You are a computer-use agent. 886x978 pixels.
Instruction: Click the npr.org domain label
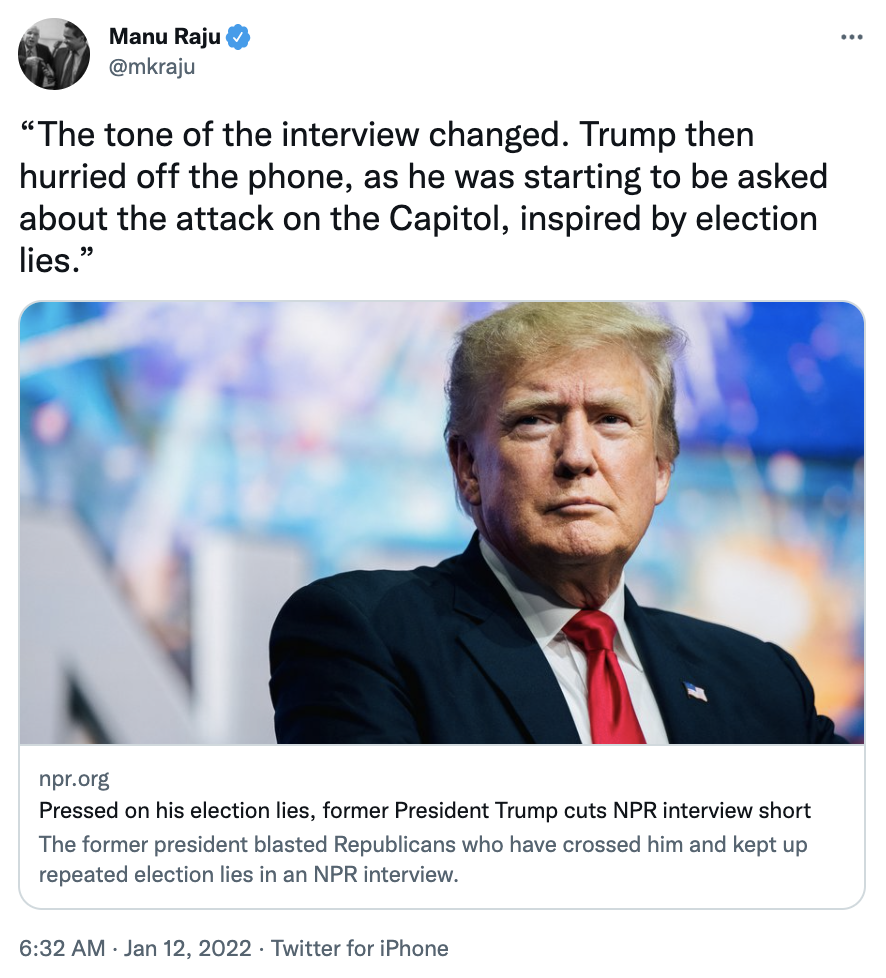(75, 779)
